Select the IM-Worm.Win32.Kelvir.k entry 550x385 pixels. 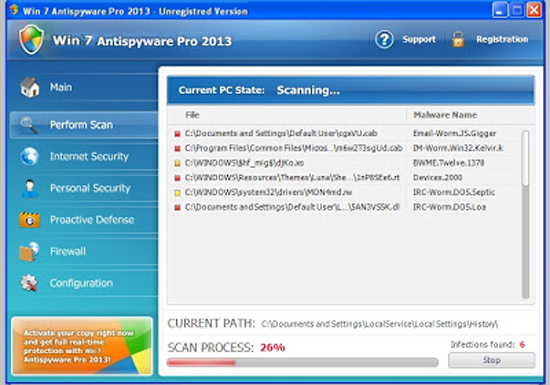pyautogui.click(x=458, y=148)
